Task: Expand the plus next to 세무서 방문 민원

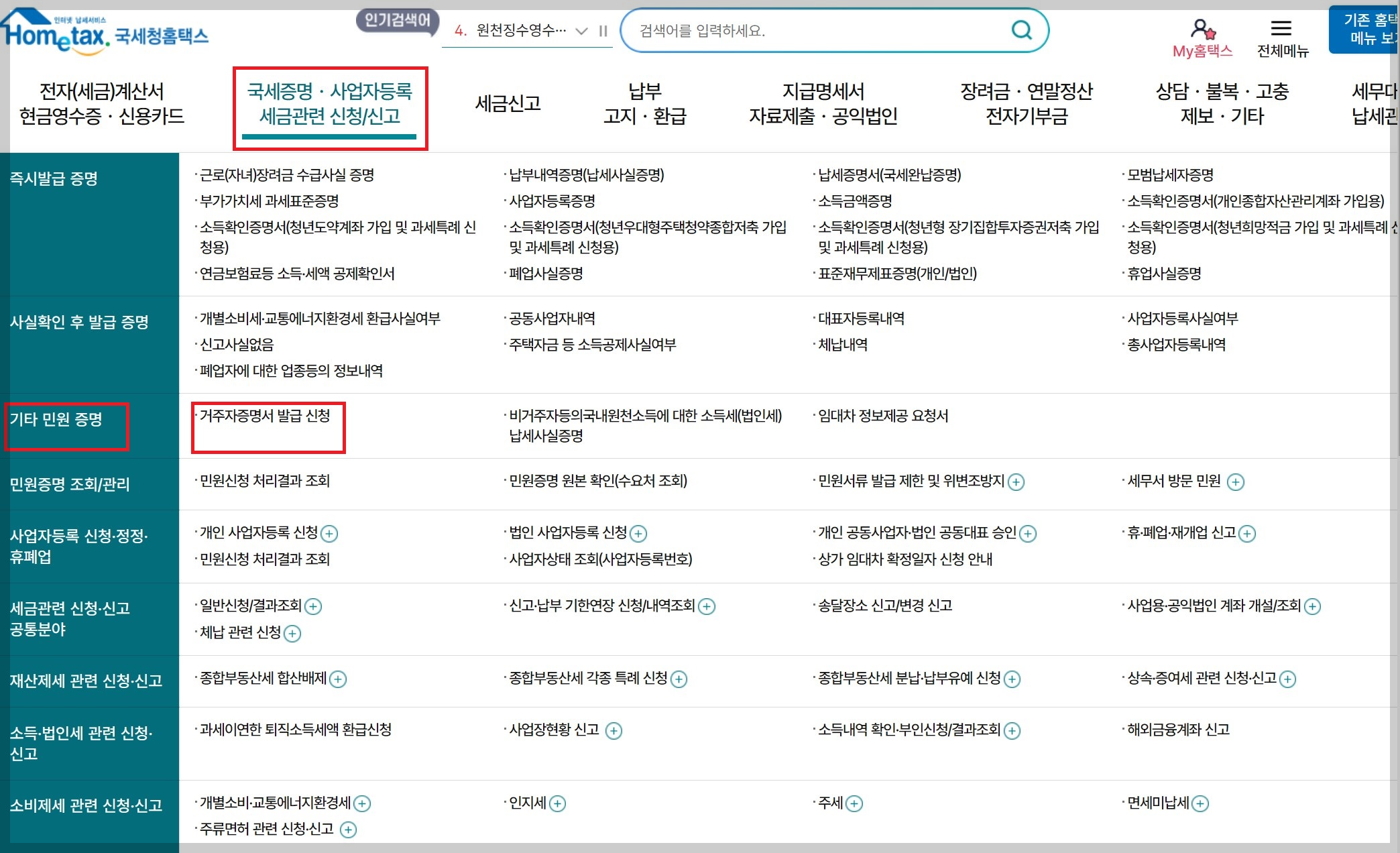Action: point(1234,481)
